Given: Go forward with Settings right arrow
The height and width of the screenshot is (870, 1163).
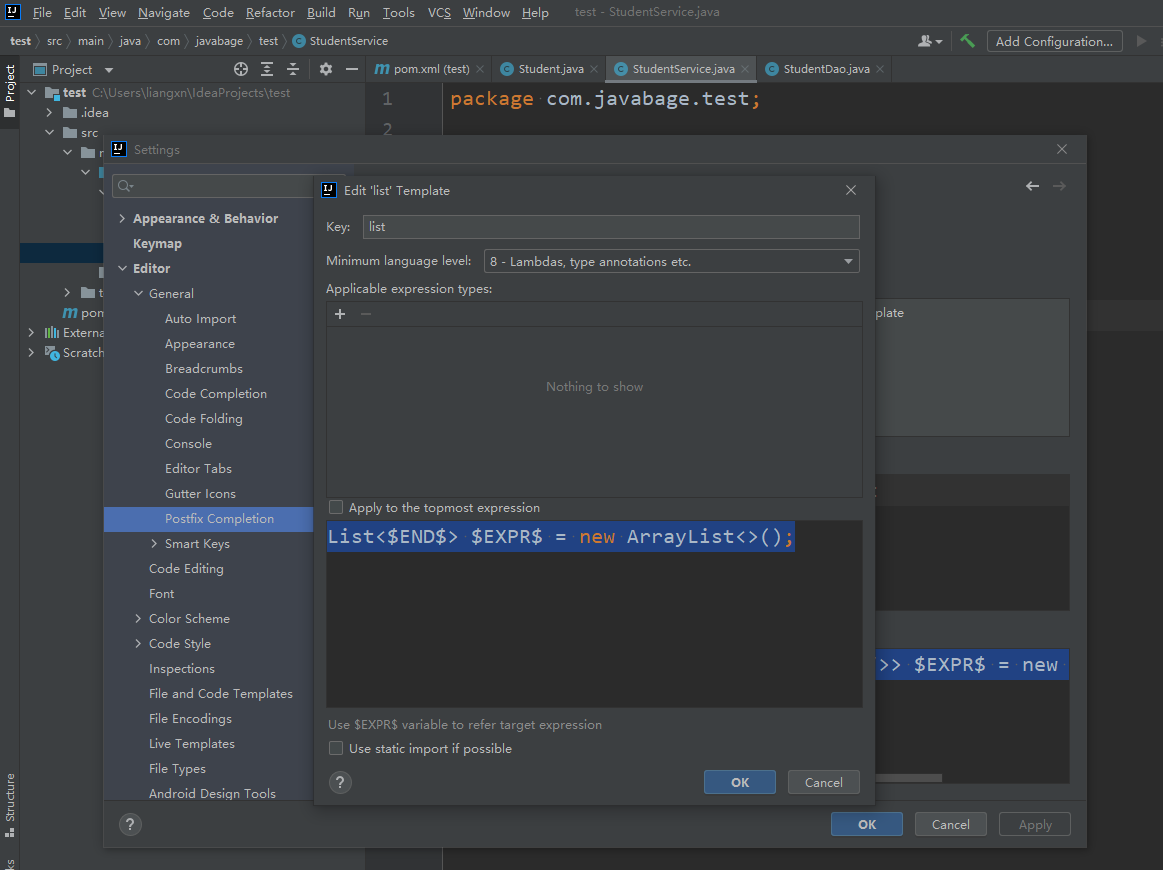Looking at the screenshot, I should click(1059, 186).
